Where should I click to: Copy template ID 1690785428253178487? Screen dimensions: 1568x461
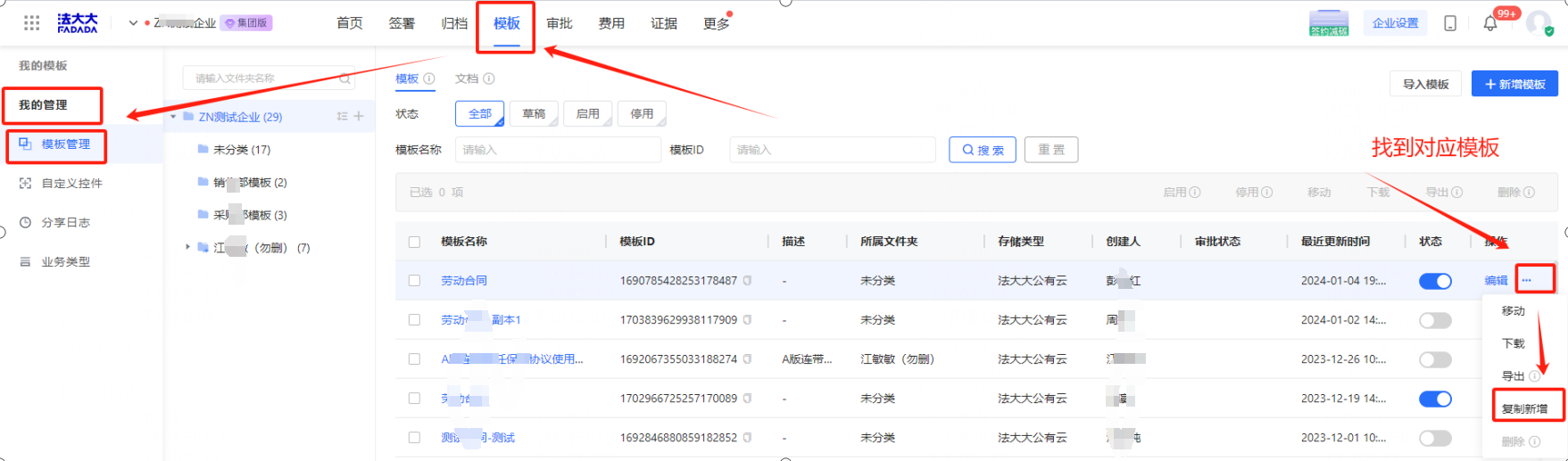coord(748,281)
